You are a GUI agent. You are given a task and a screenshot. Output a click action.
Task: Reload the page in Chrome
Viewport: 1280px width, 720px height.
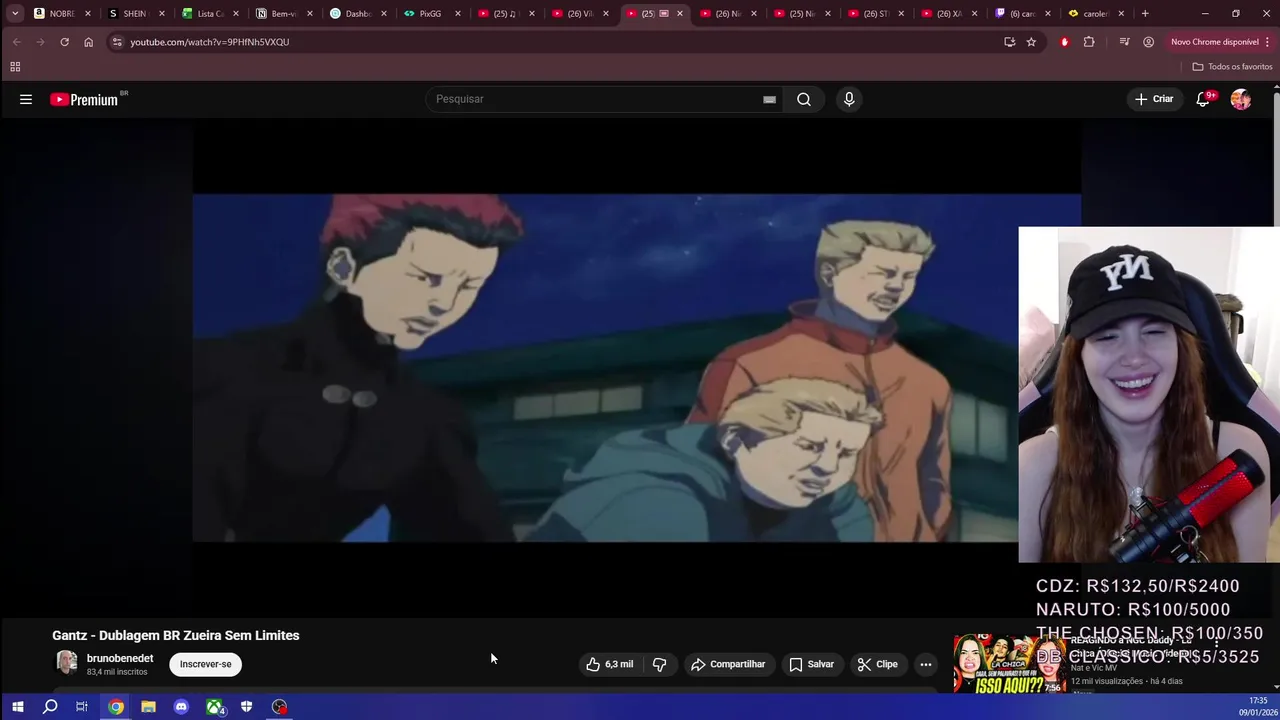[64, 42]
